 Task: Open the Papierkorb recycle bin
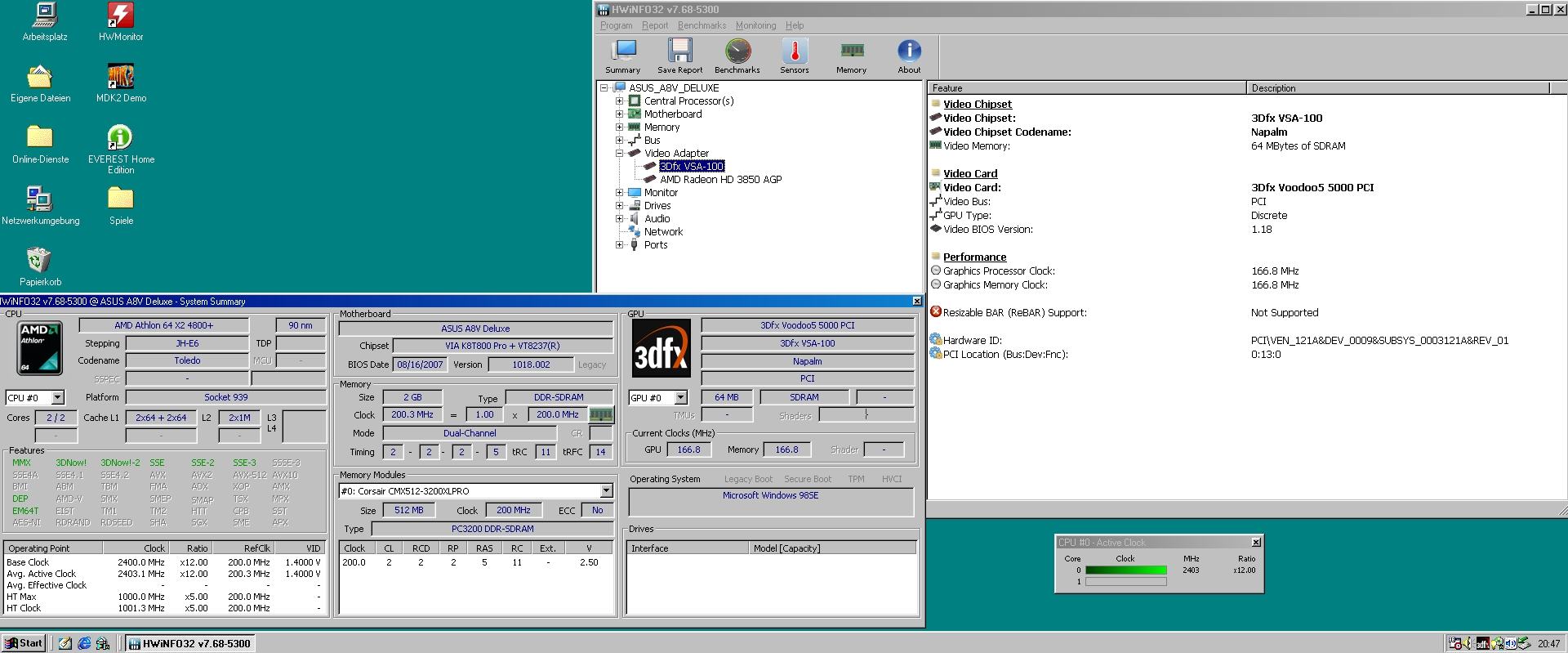40,267
